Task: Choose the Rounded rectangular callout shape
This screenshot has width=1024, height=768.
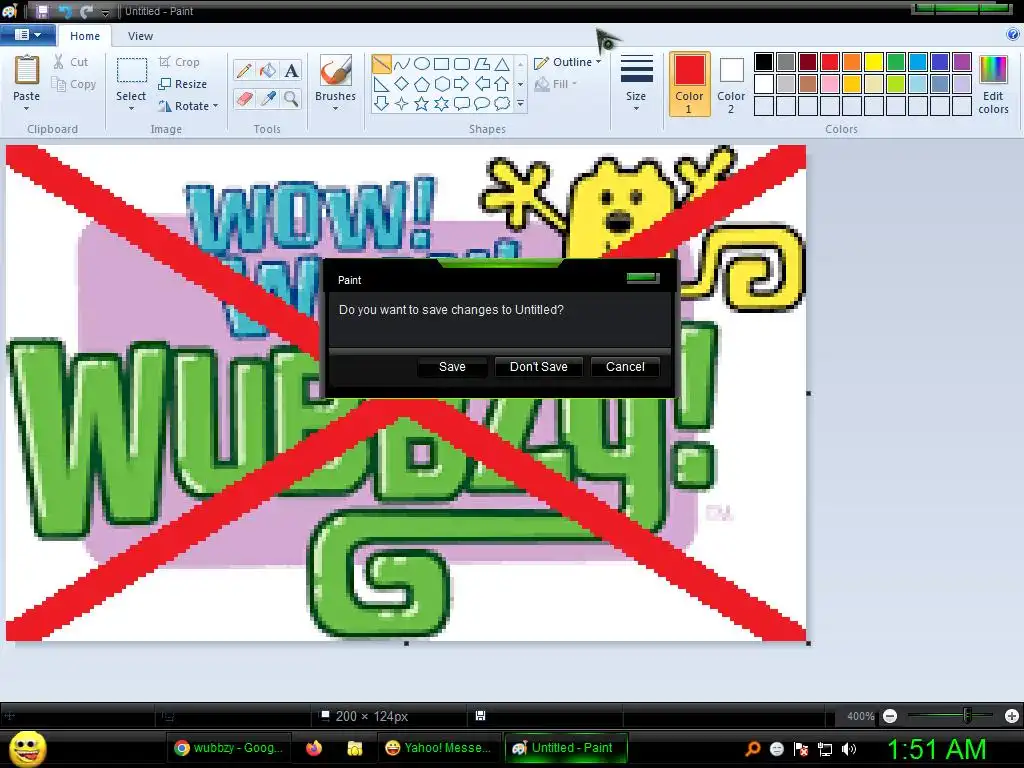Action: (x=462, y=103)
